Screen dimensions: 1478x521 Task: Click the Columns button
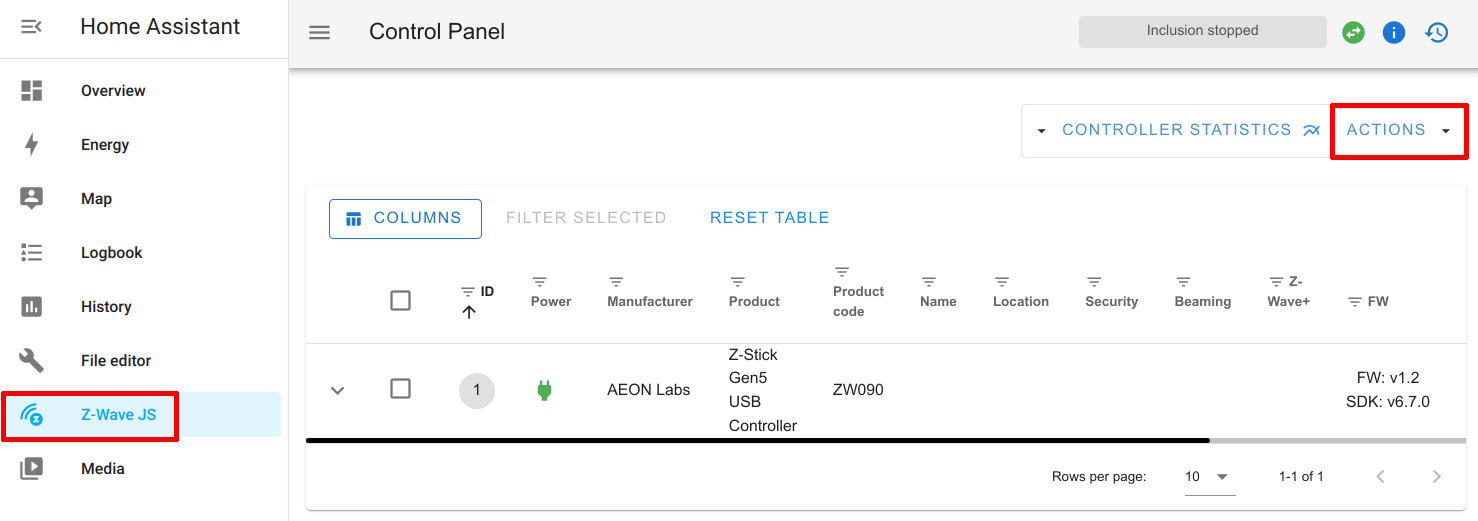(405, 219)
